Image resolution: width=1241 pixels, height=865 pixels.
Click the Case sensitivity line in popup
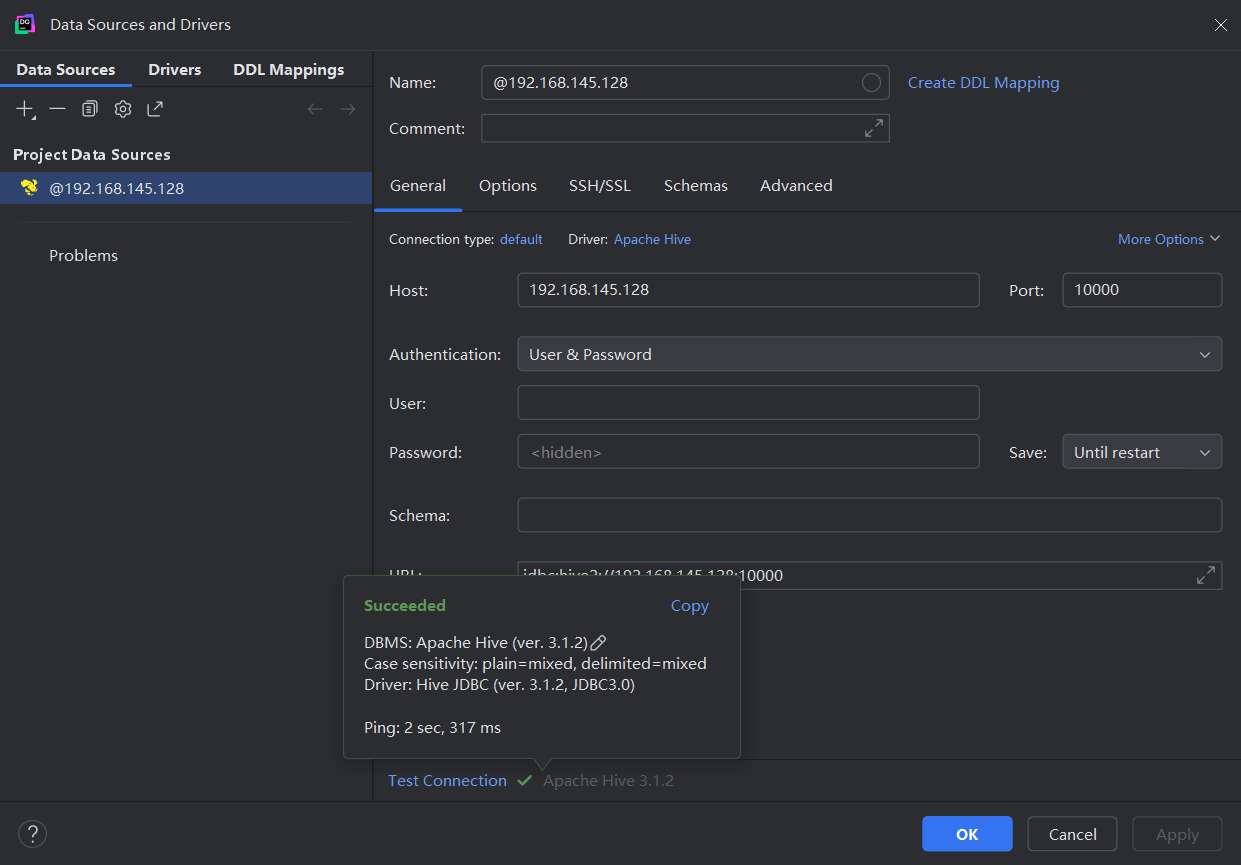click(535, 663)
